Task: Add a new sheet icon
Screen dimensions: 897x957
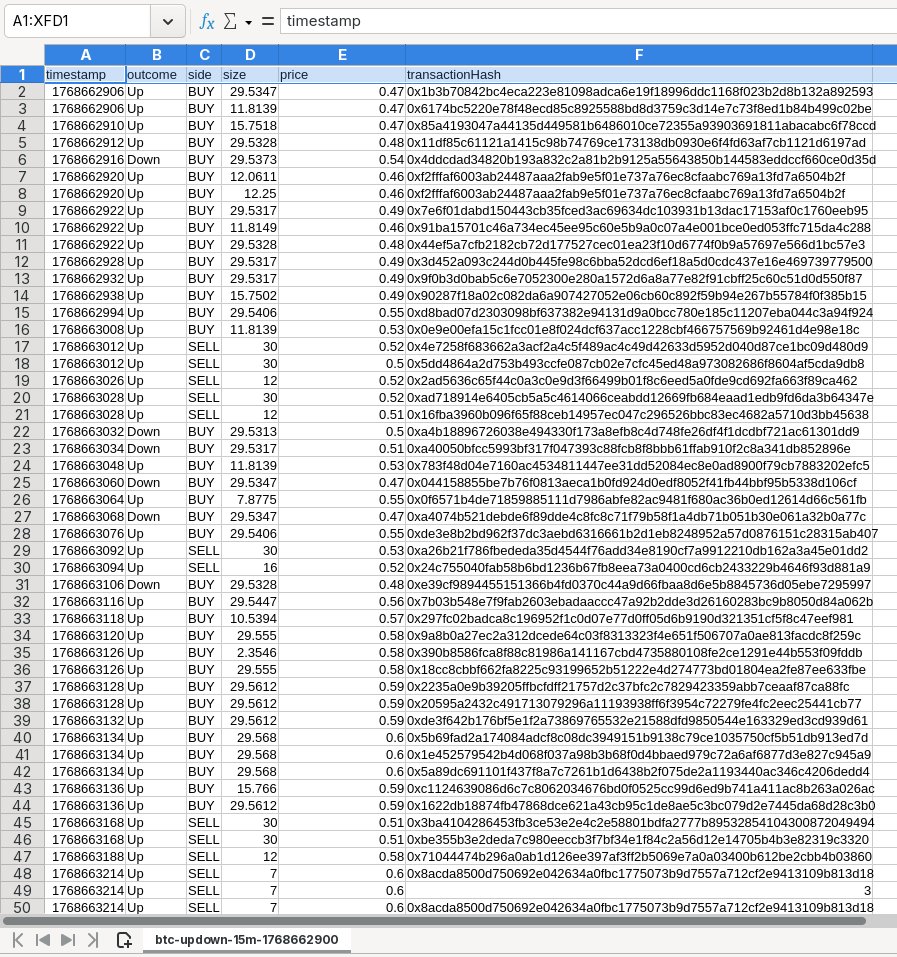Action: [124, 940]
